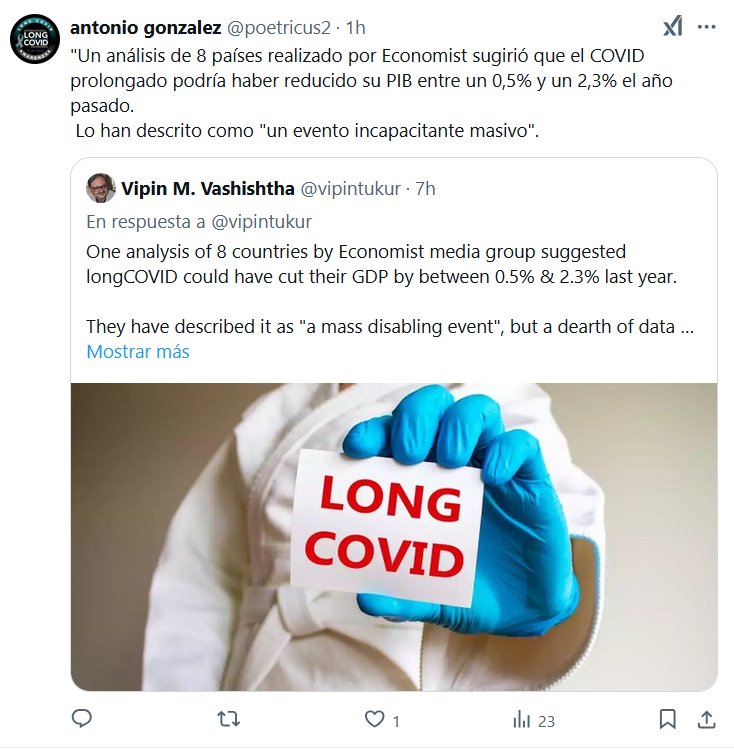This screenshot has width=734, height=750.
Task: Open the @poetricus2 handle
Action: [278, 28]
